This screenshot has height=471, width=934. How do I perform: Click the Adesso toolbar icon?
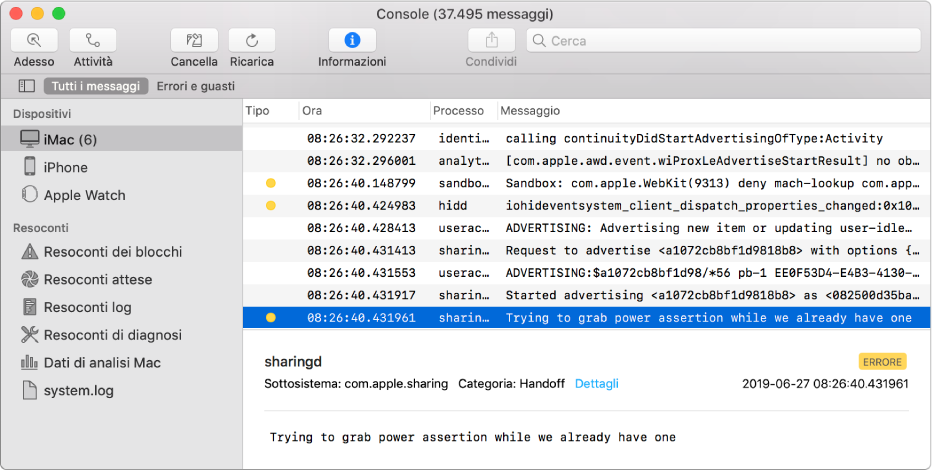coord(34,40)
